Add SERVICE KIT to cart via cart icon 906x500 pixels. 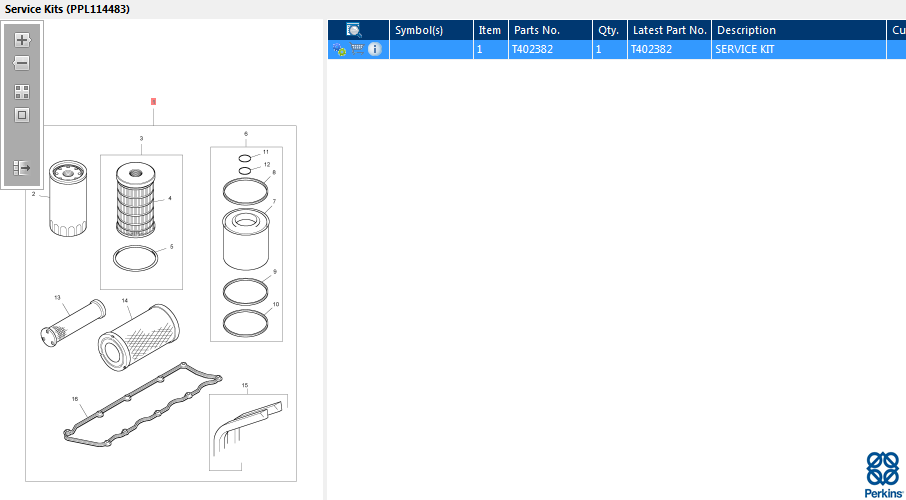357,49
